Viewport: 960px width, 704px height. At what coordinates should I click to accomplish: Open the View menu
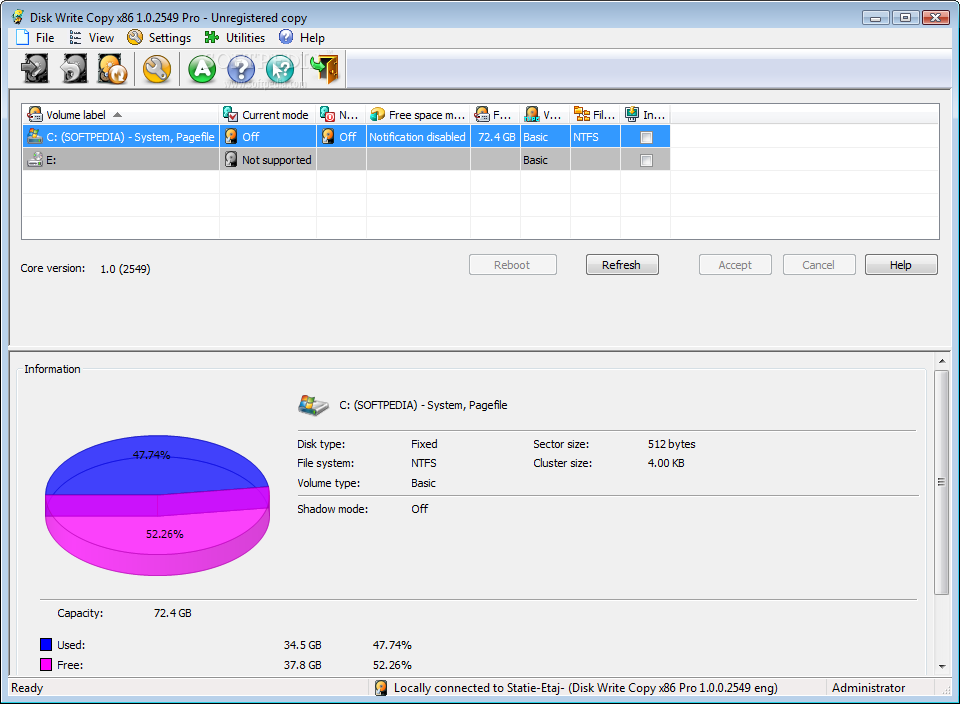click(92, 38)
